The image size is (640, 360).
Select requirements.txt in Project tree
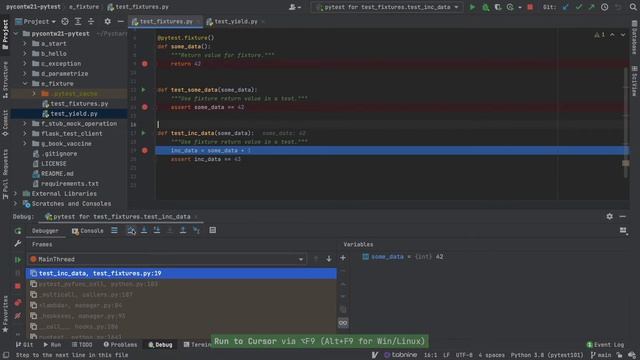click(x=65, y=184)
